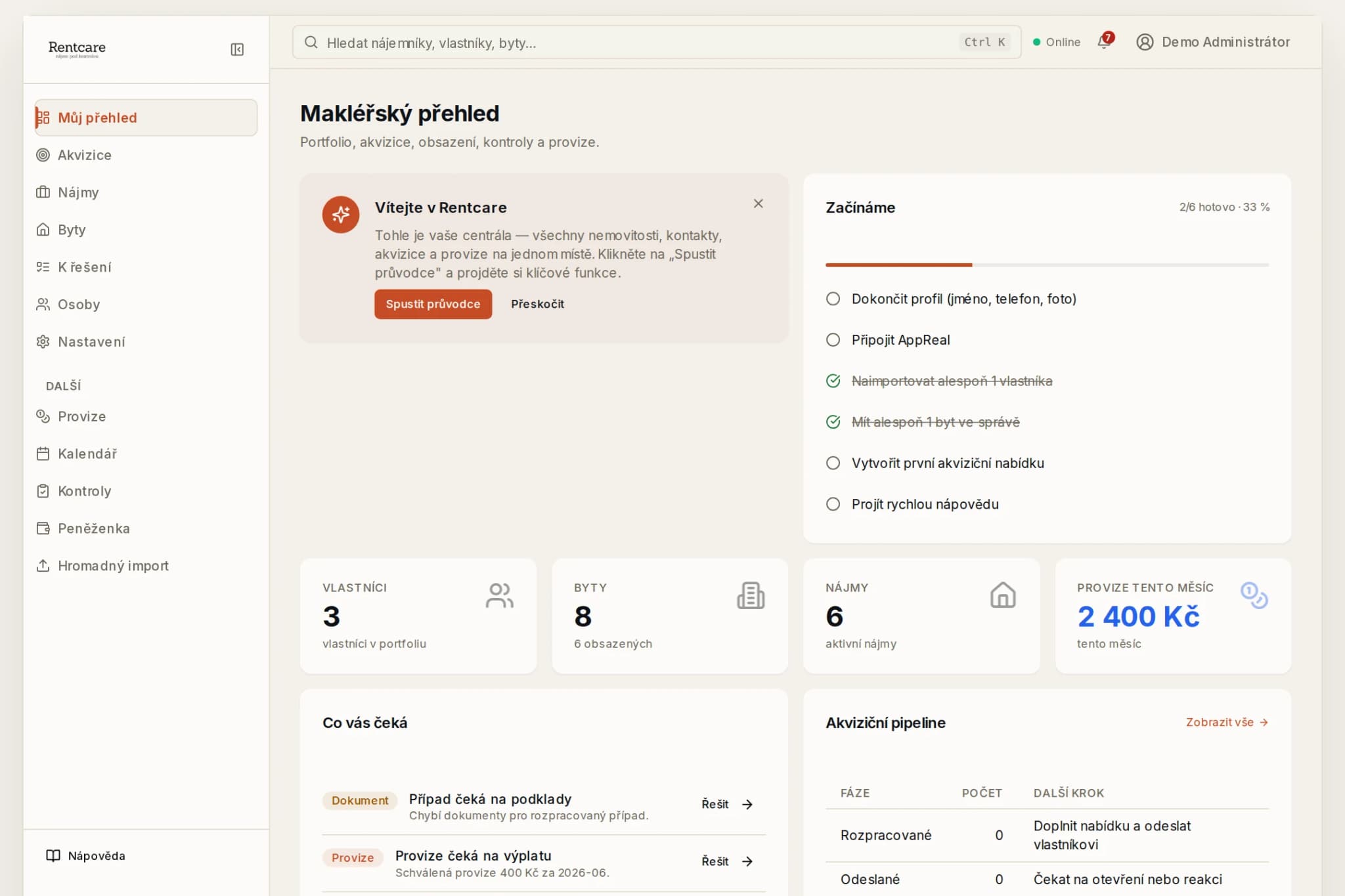Click the coins icon in the Provize card

pos(1254,595)
